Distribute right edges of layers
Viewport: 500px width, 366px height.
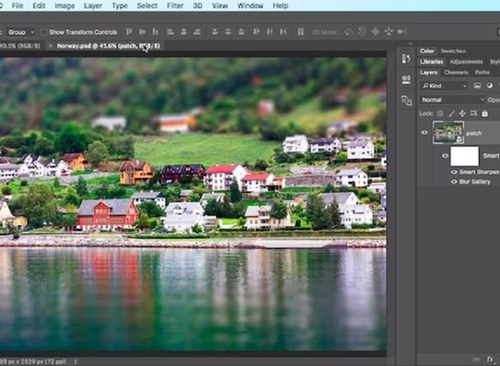pyautogui.click(x=283, y=32)
